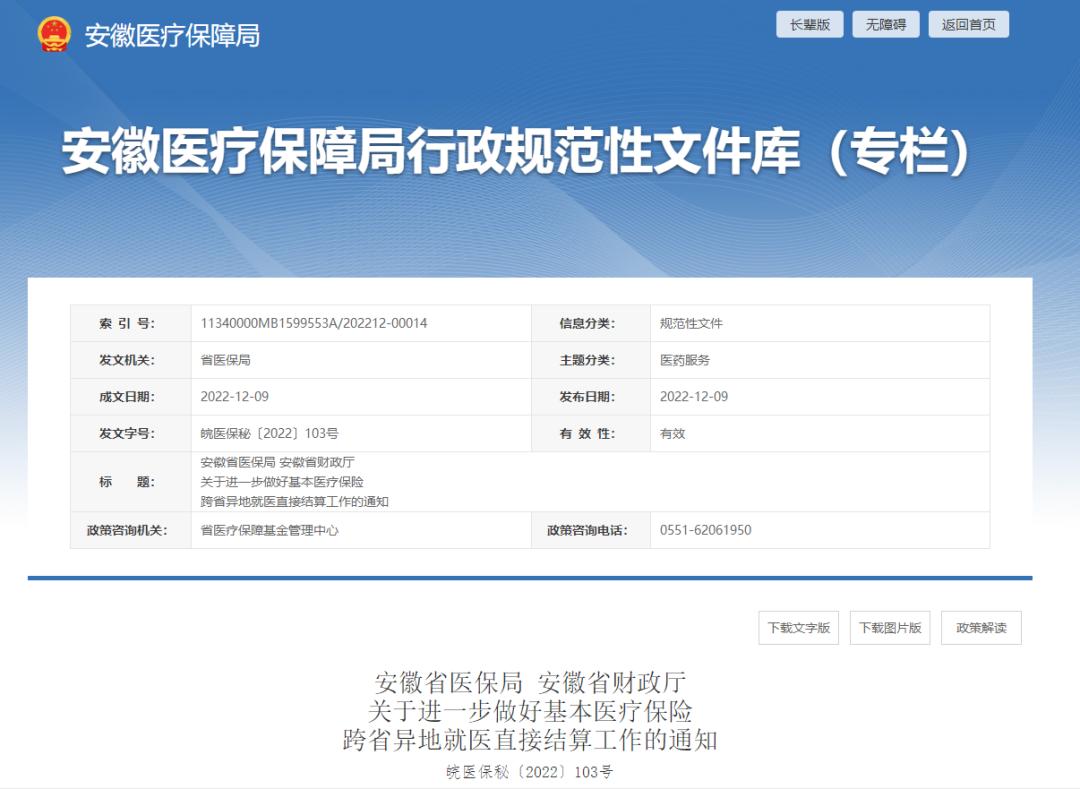
Task: Click phone number 0551-62061950
Action: [703, 531]
